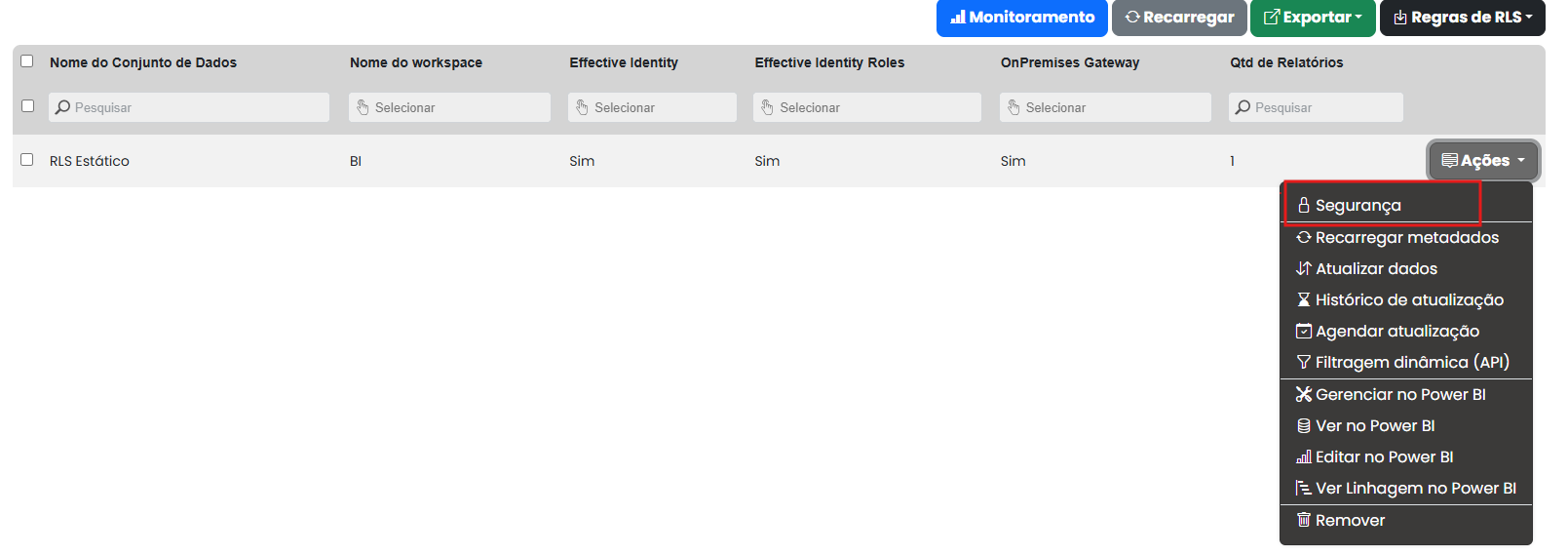Image resolution: width=1568 pixels, height=555 pixels.
Task: Choose Gerenciar no Power BI from menu
Action: (x=1399, y=394)
